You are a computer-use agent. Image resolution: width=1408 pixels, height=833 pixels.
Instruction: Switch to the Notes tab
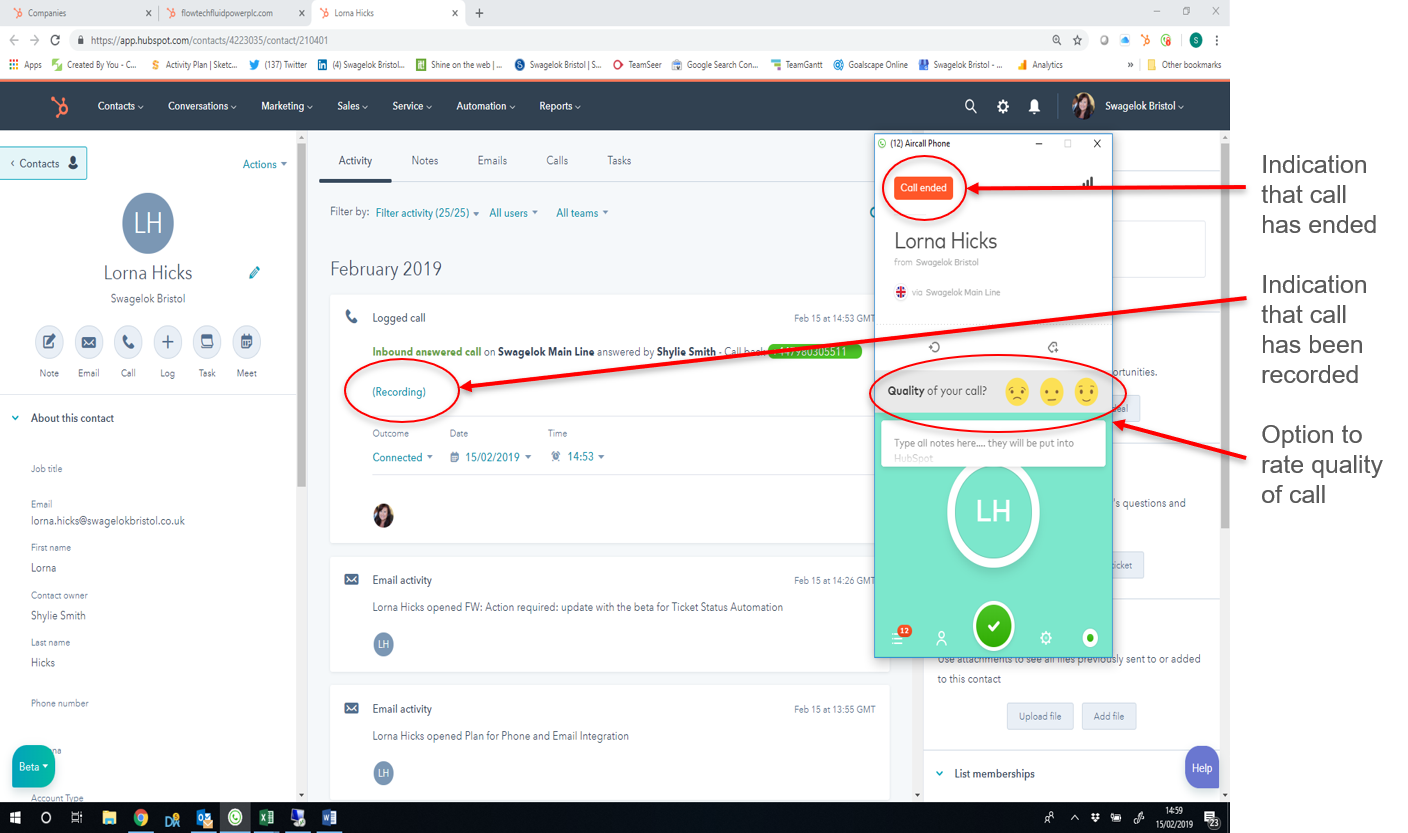tap(425, 160)
